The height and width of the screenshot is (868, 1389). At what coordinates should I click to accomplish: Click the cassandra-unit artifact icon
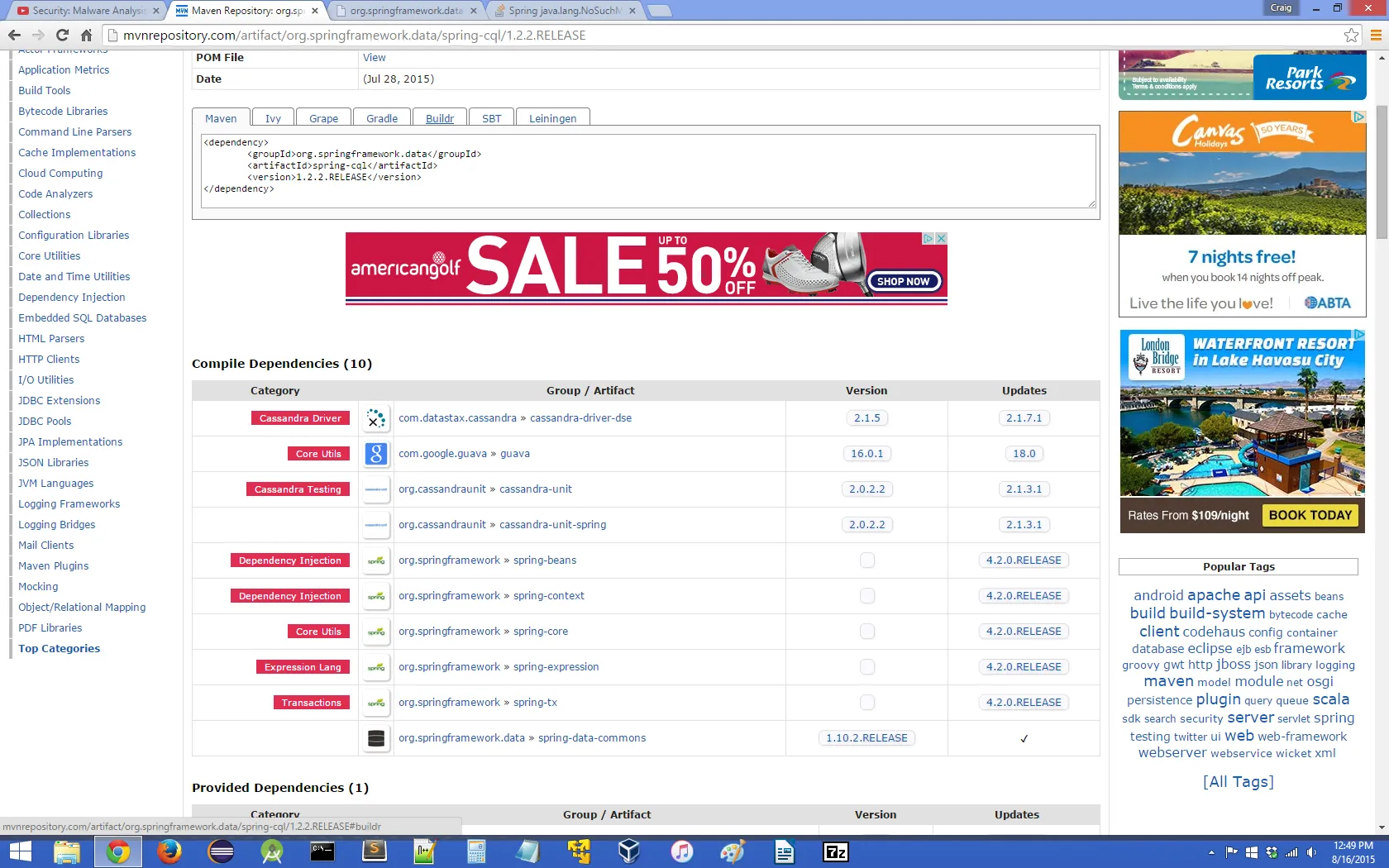pyautogui.click(x=376, y=489)
